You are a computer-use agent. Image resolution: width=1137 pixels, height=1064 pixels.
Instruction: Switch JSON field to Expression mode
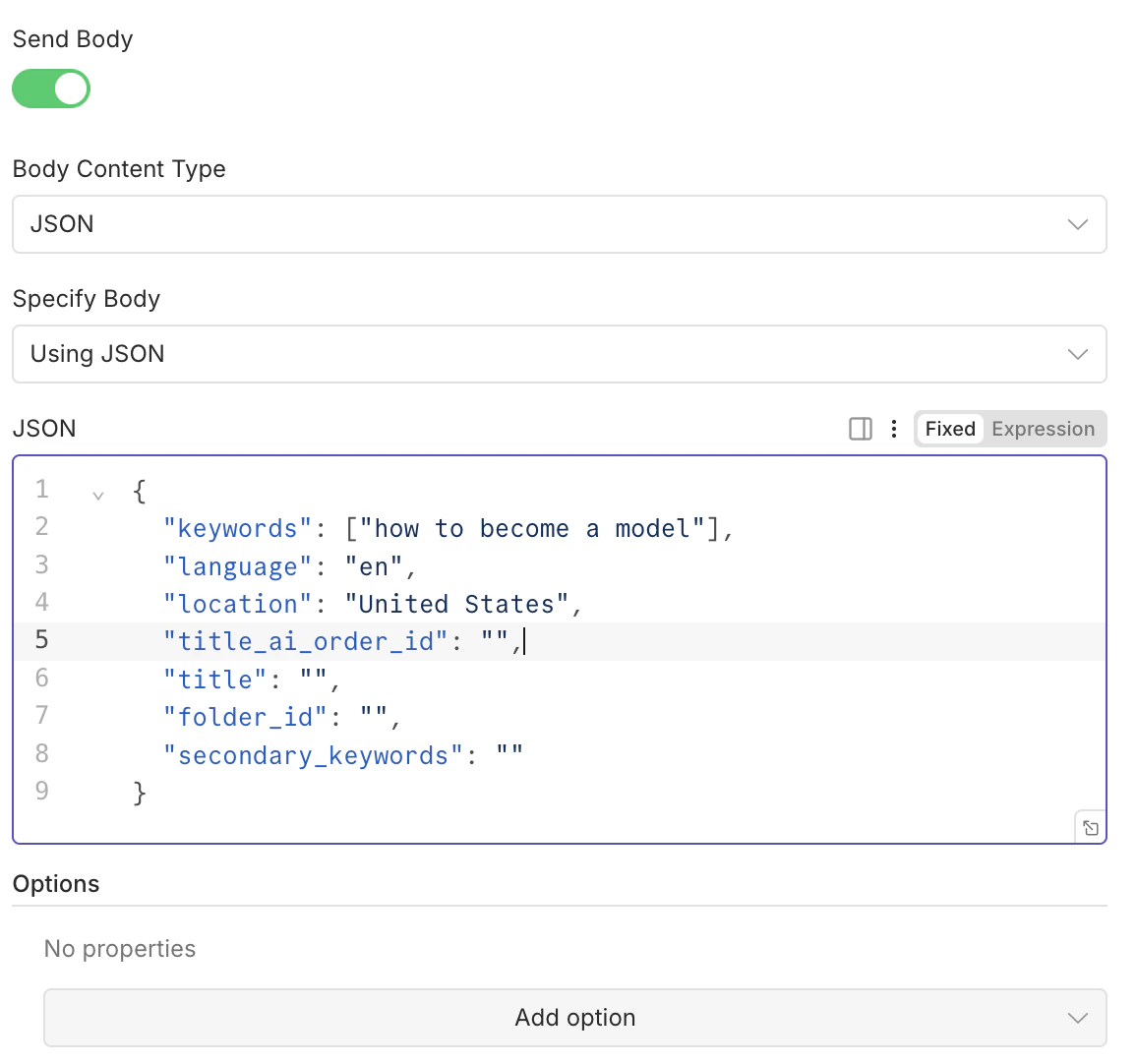click(x=1043, y=429)
